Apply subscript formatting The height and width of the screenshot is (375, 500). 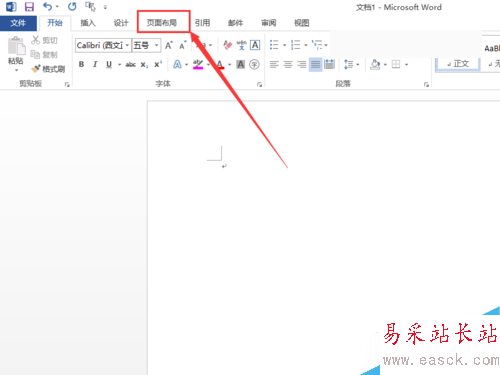[x=144, y=64]
